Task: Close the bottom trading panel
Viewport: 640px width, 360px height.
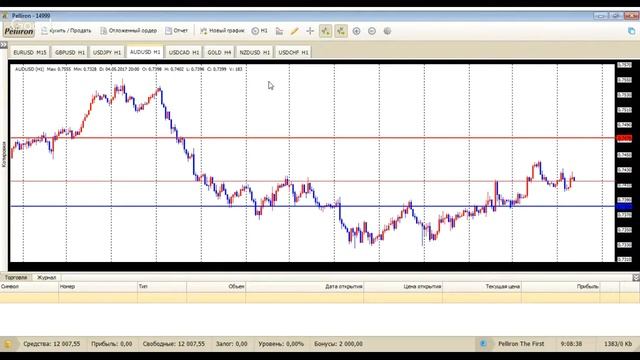Action: [636, 278]
